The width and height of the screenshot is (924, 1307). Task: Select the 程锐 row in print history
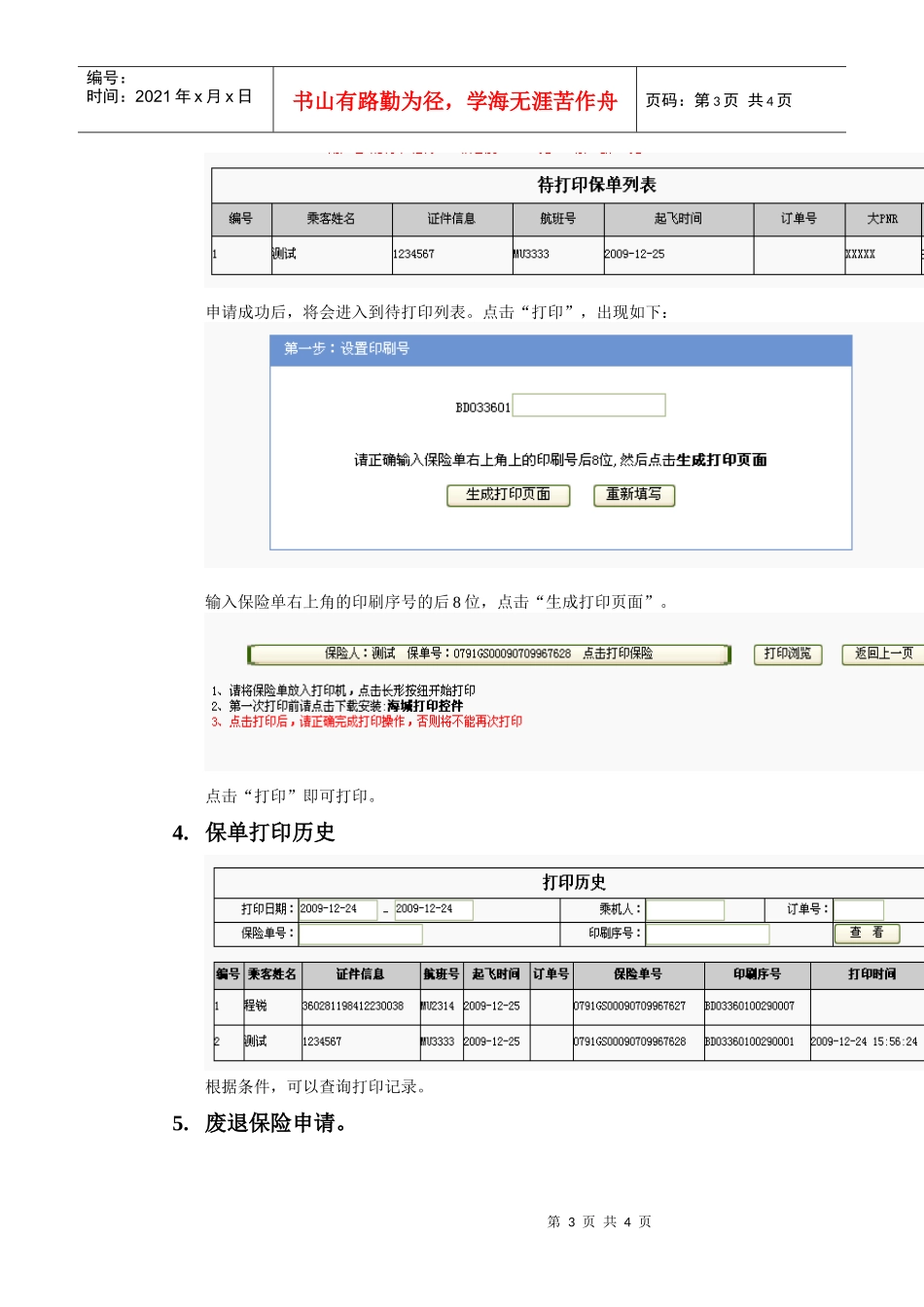pos(256,1007)
